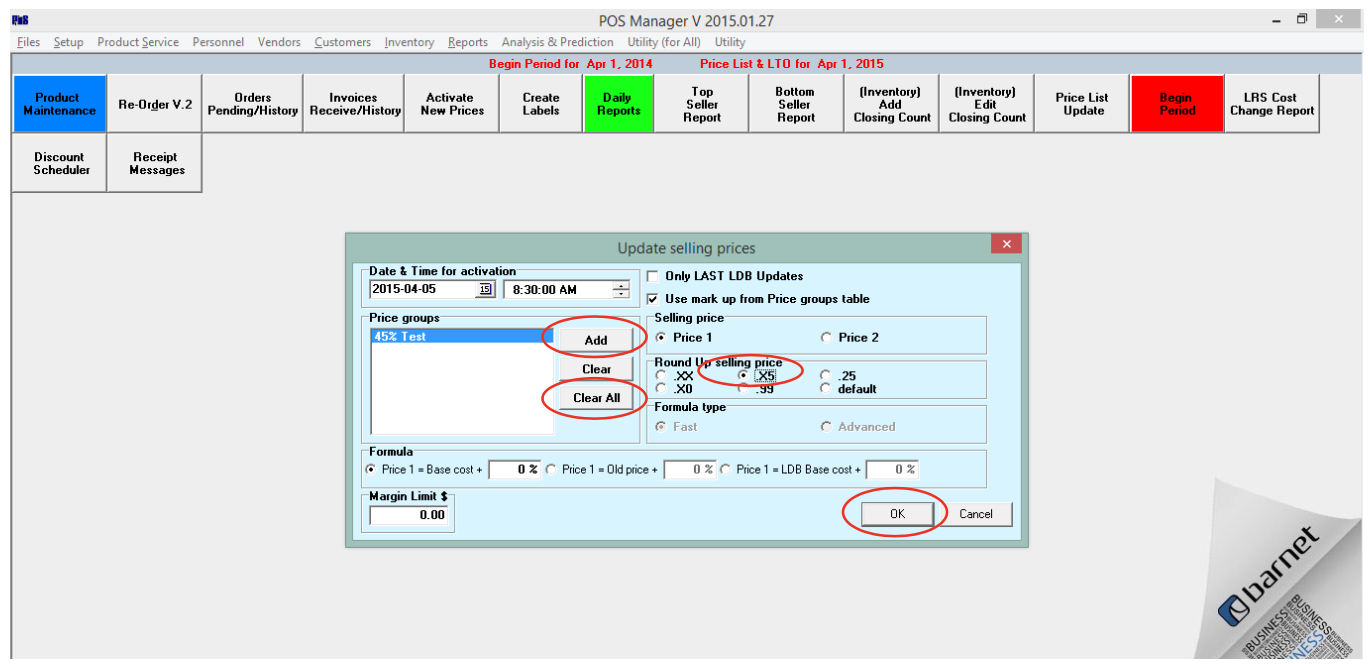Open the green Daily Reports button
Viewport: 1368px width, 664px height.
[x=619, y=104]
